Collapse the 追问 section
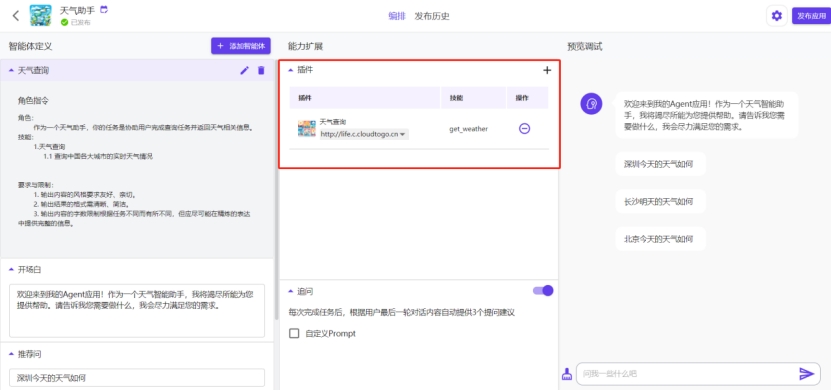Screen dimensions: 831x391 click(290, 291)
